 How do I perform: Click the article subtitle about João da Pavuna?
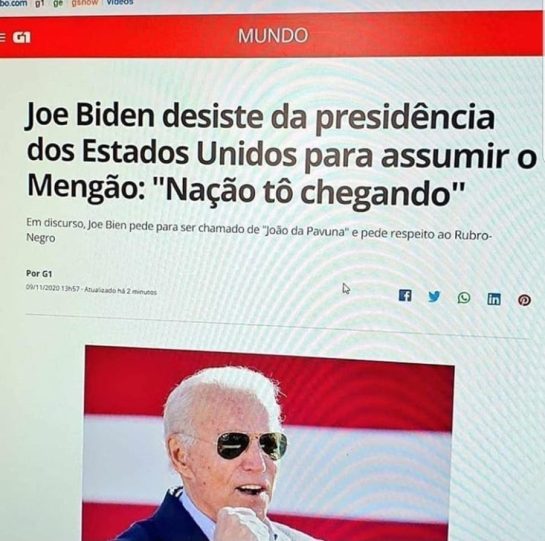click(259, 232)
